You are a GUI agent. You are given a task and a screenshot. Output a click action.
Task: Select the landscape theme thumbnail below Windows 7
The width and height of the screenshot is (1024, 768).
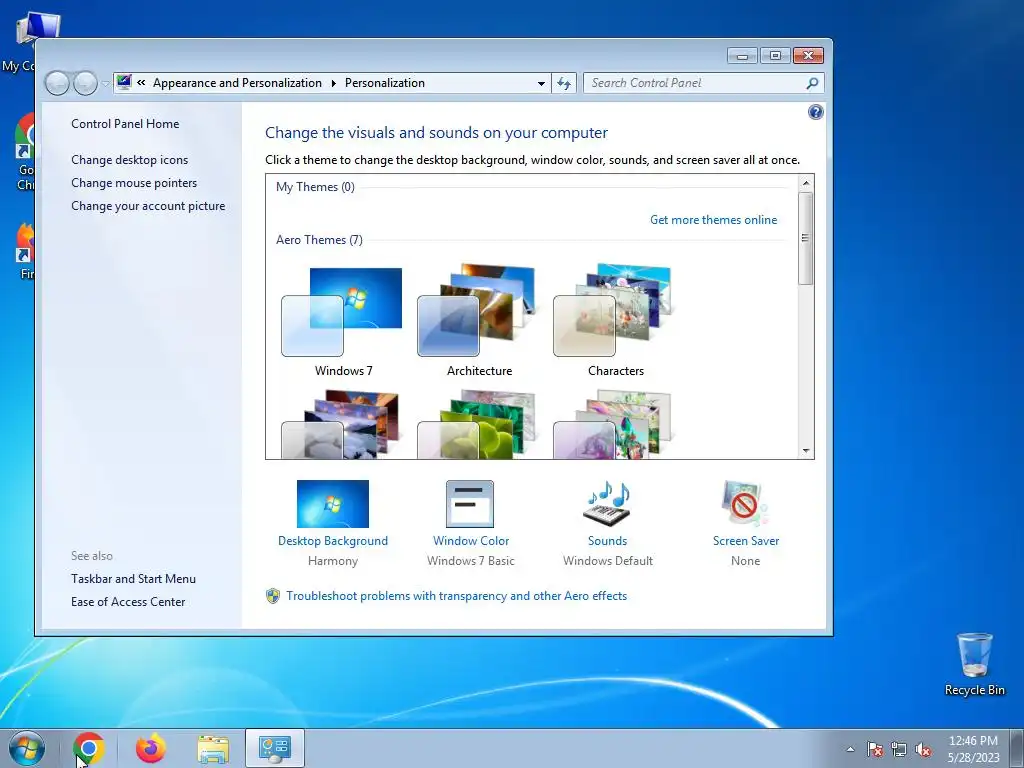click(340, 424)
